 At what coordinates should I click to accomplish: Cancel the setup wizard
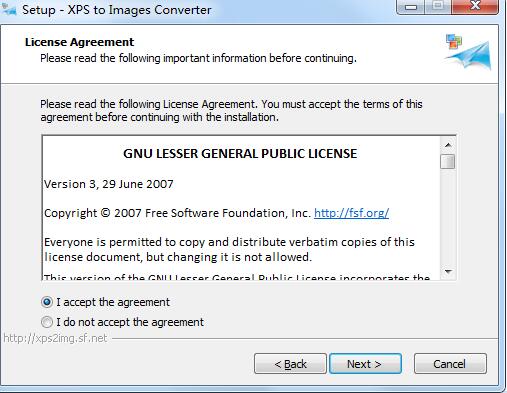(x=450, y=364)
